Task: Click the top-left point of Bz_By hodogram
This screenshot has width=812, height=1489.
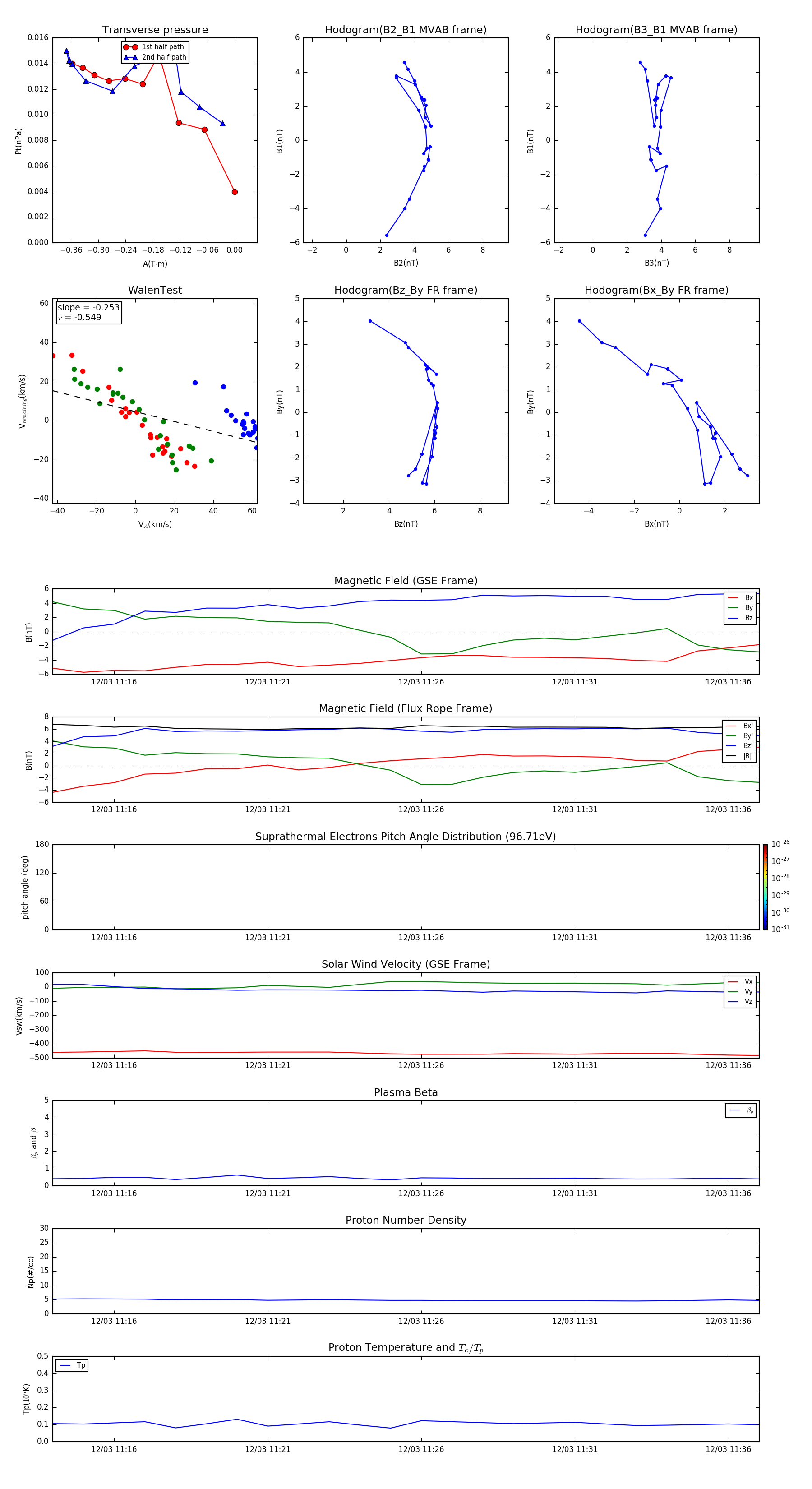Action: pos(370,321)
